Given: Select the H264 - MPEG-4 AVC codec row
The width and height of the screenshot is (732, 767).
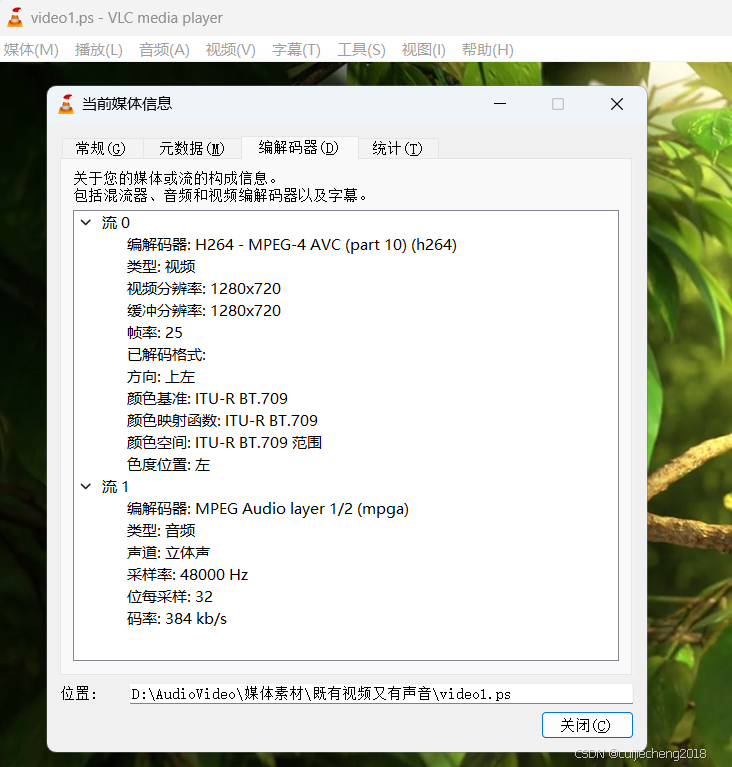Looking at the screenshot, I should point(292,245).
